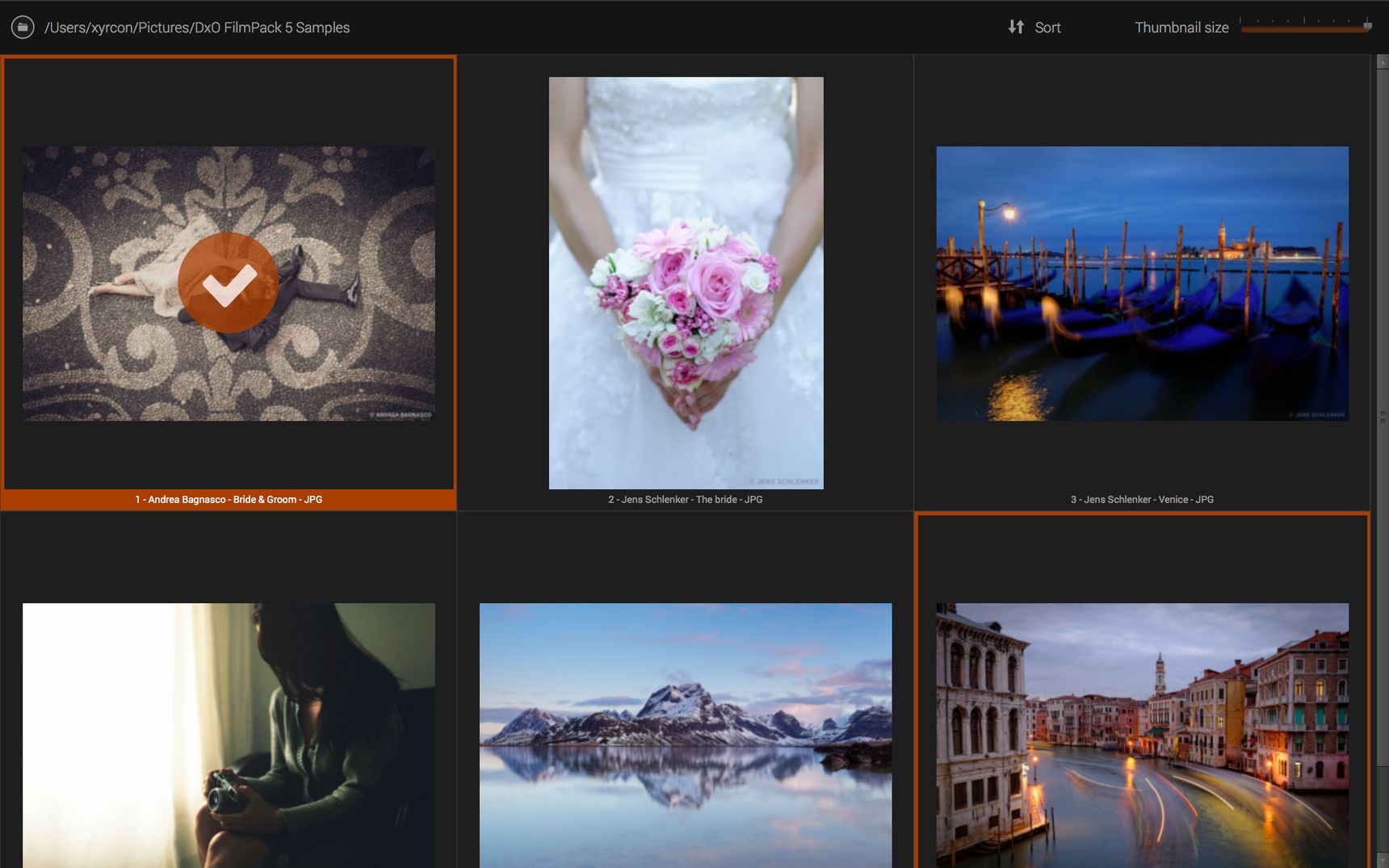The image size is (1389, 868).
Task: Click the folder path /Users/xyrcon/Pictures/DxO FilmPack 5 Samples
Action: [x=197, y=27]
